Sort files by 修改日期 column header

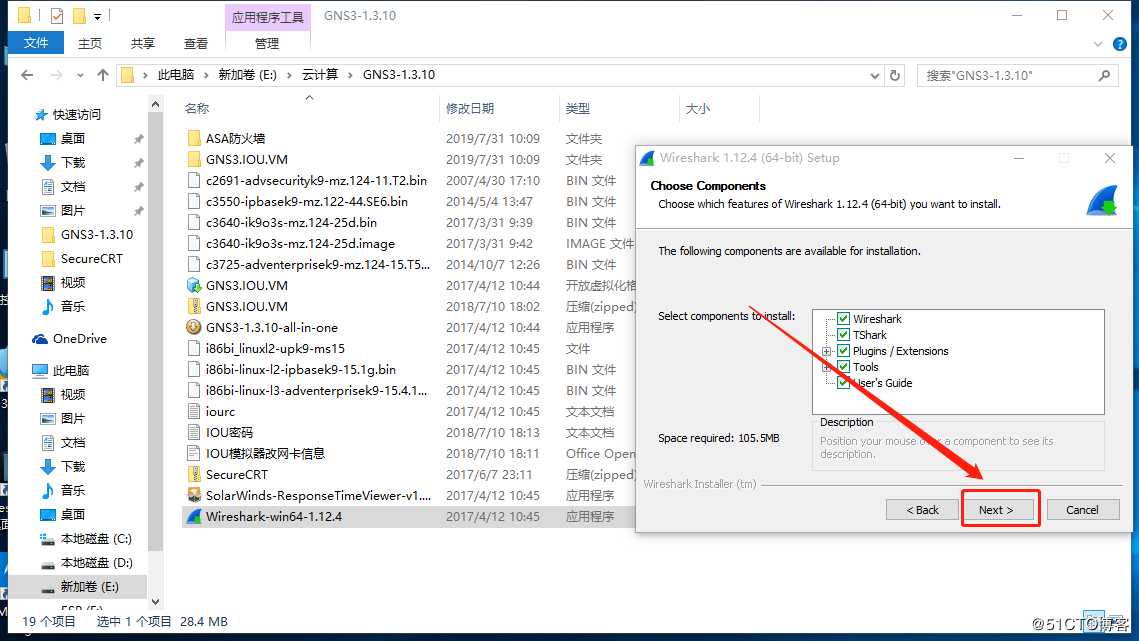point(470,108)
